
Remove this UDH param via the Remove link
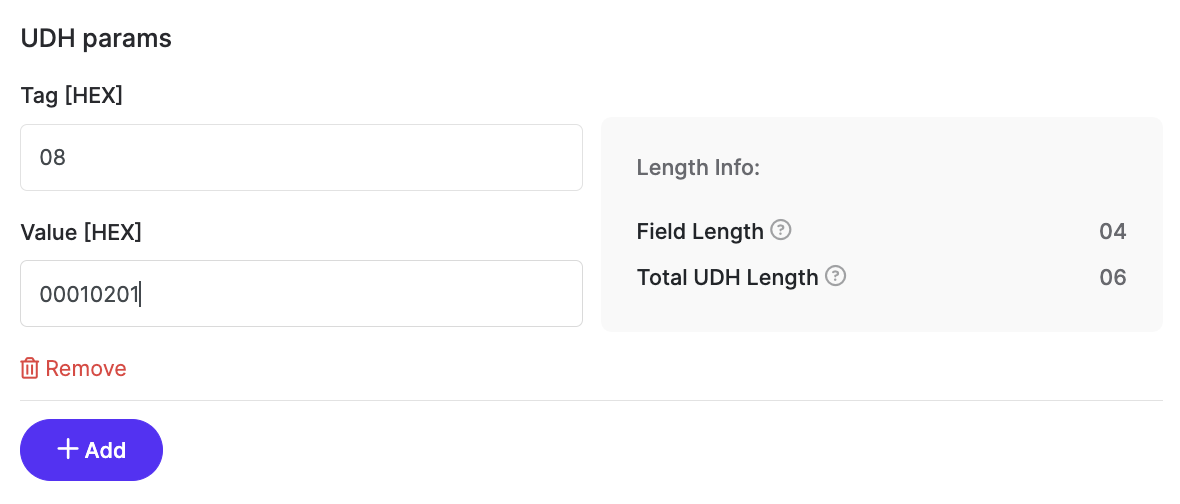[x=86, y=369]
